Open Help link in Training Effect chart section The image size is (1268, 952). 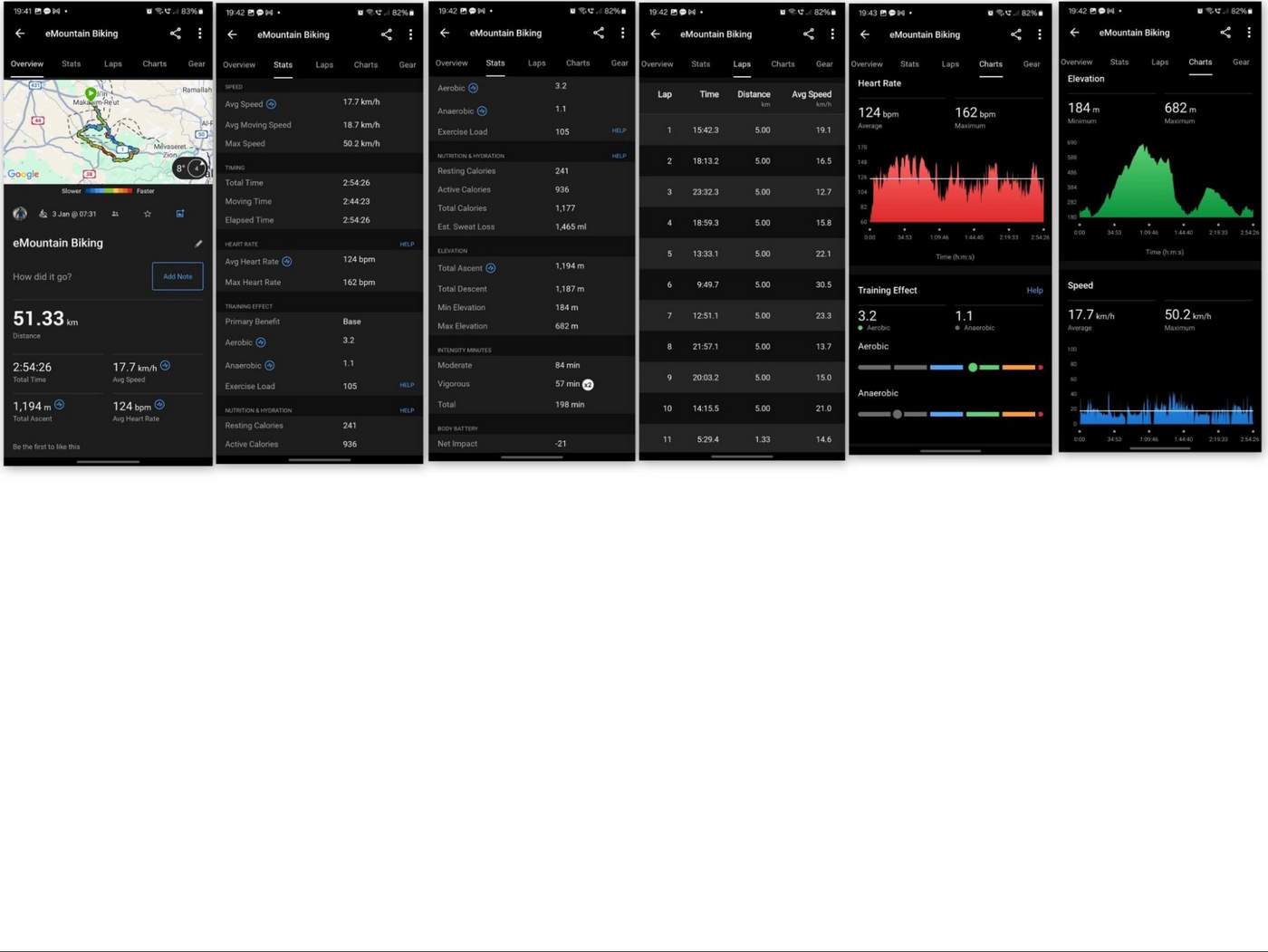(x=1034, y=291)
